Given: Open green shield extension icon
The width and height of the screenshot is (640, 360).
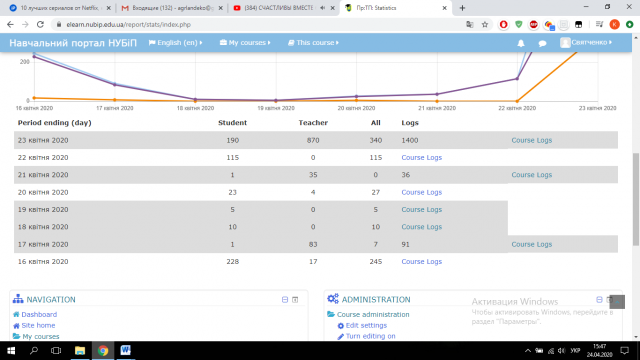Looking at the screenshot, I should coord(519,24).
